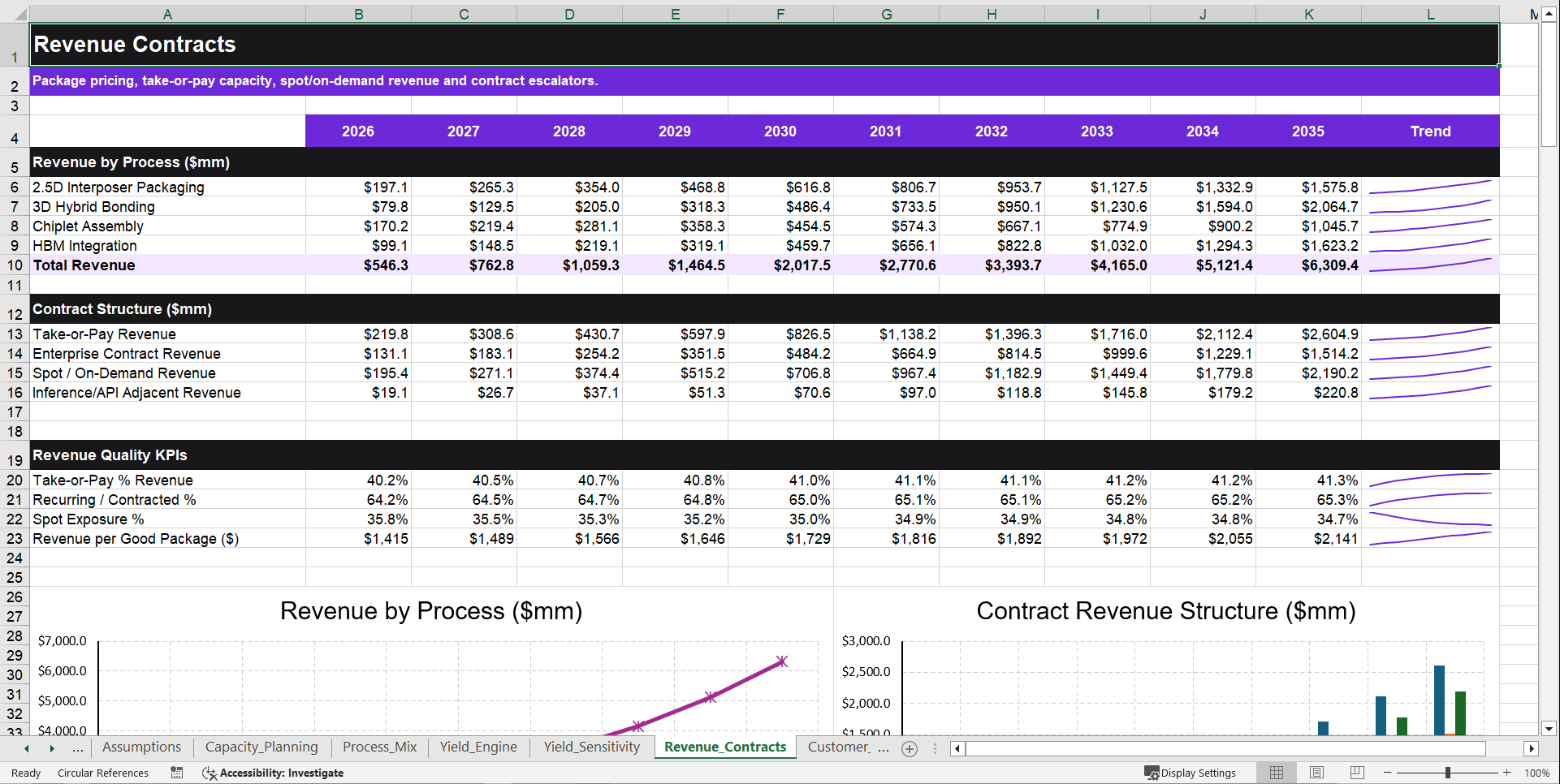Zoom in with the plus button
The width and height of the screenshot is (1560, 784).
coord(1507,773)
